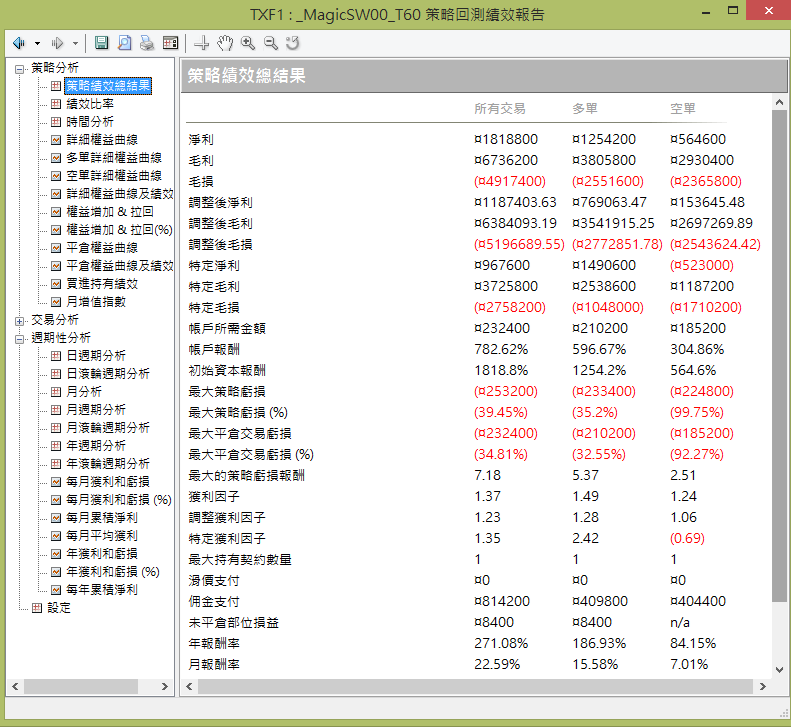Show 每月累積淨利 chart
Image resolution: width=791 pixels, height=727 pixels.
102,518
